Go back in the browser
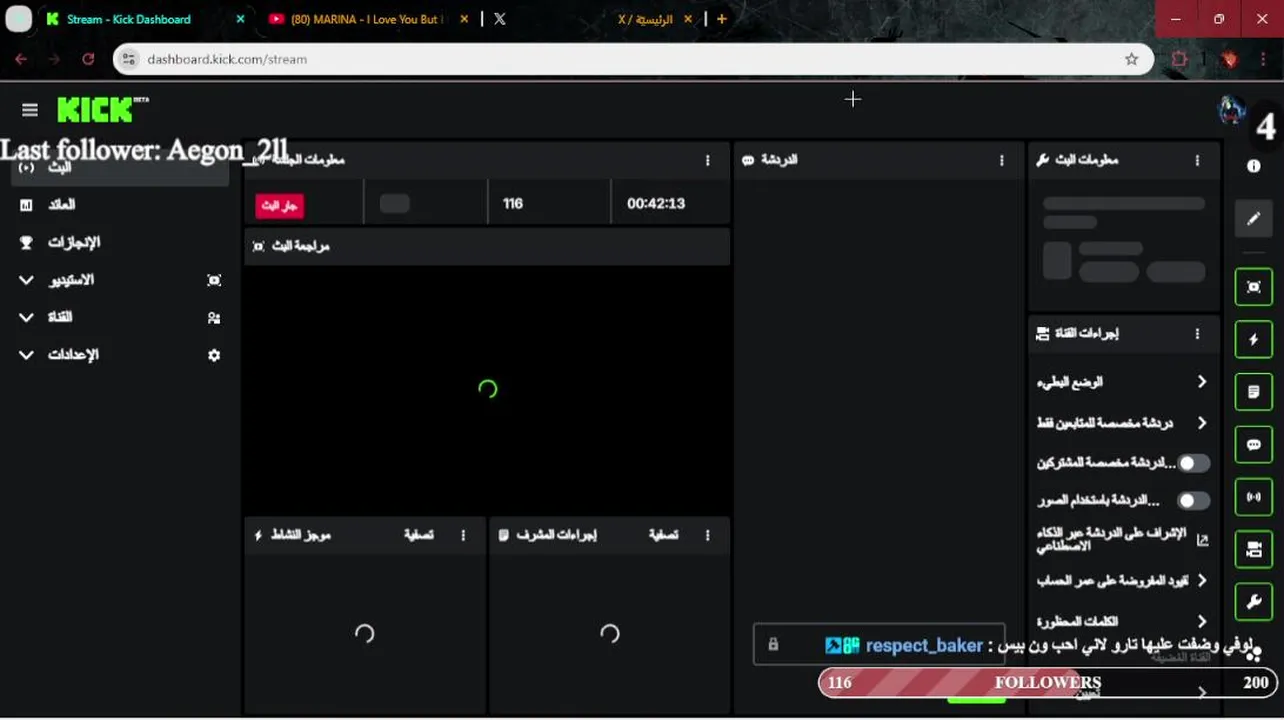This screenshot has width=1284, height=720. pyautogui.click(x=21, y=59)
